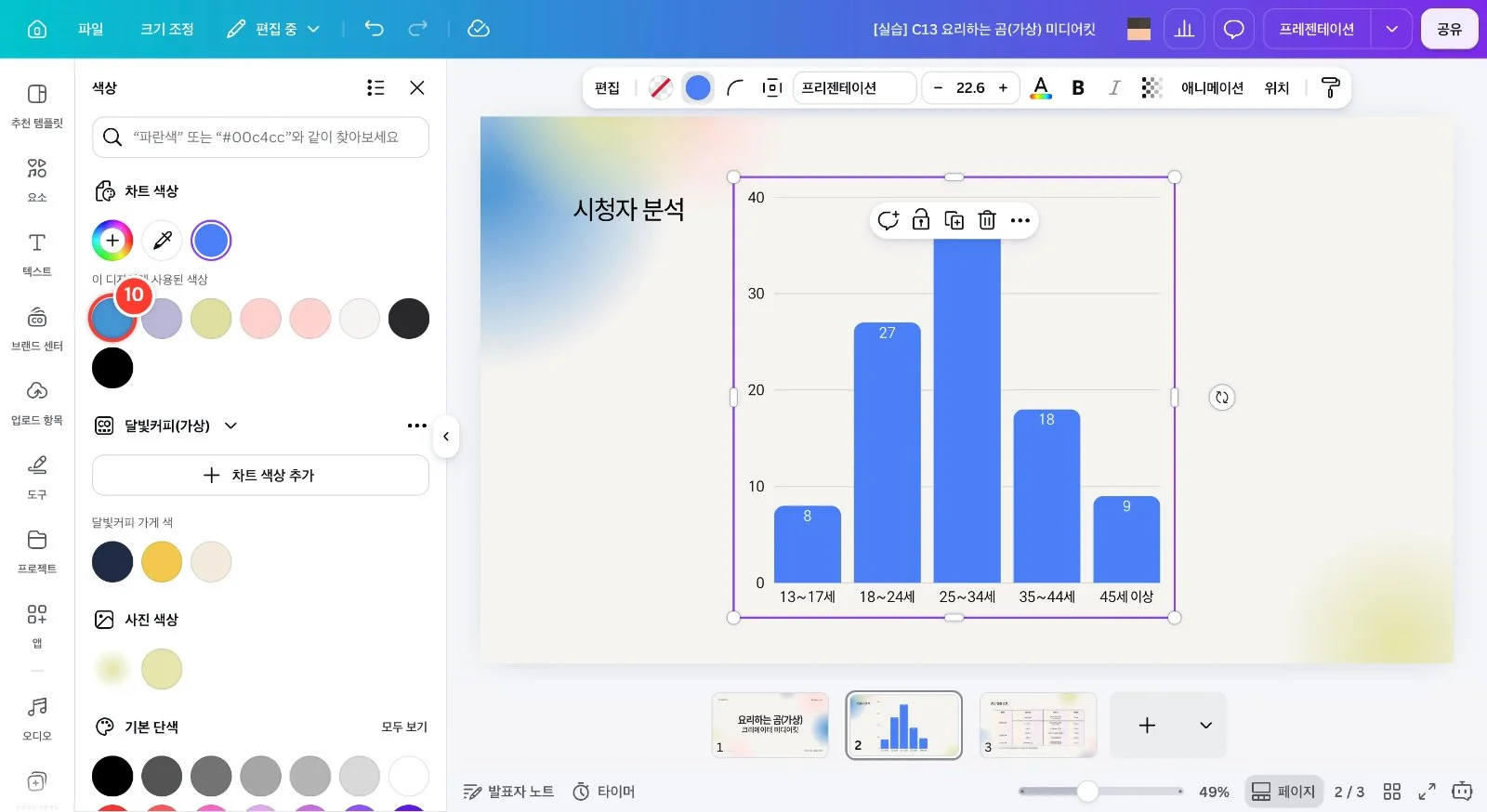Open 파일 menu

pos(91,29)
